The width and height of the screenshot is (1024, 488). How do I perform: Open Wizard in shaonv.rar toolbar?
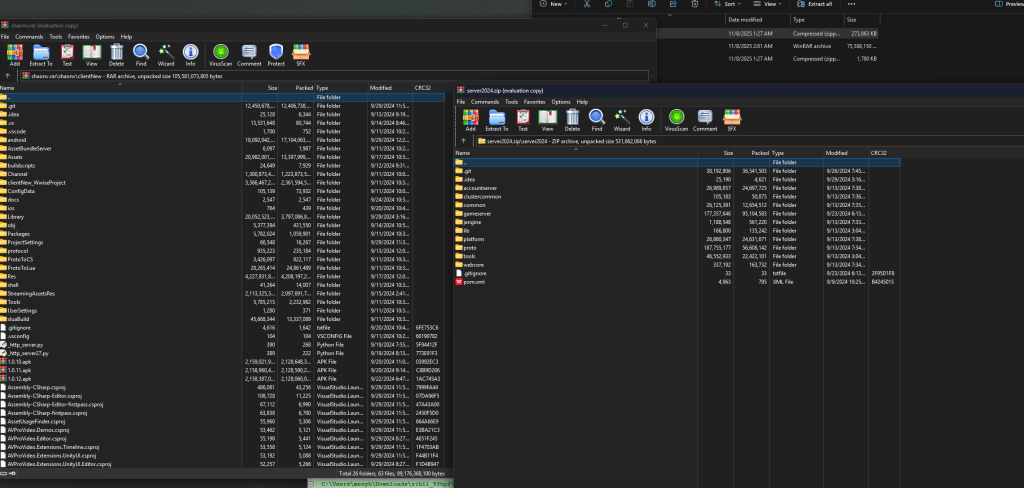(x=166, y=53)
